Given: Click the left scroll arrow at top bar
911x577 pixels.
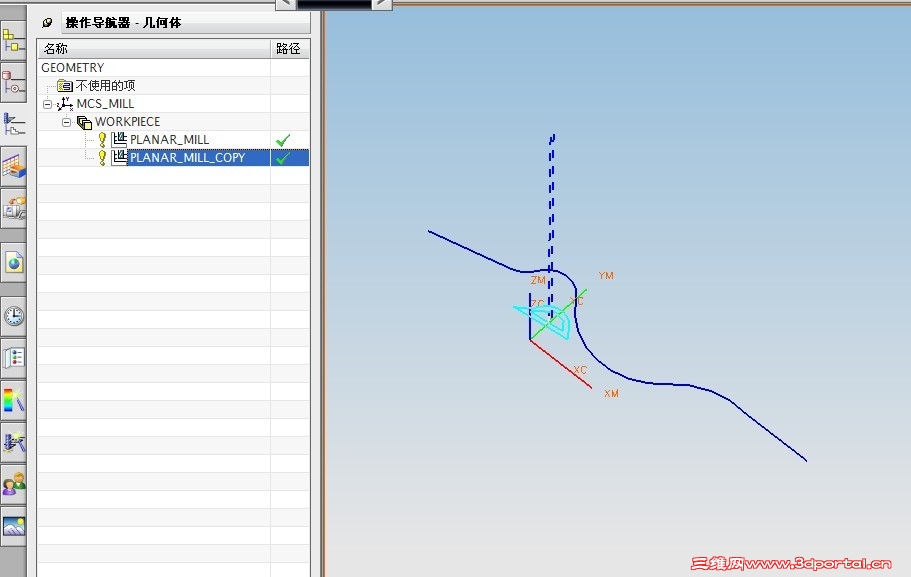Looking at the screenshot, I should click(x=285, y=4).
